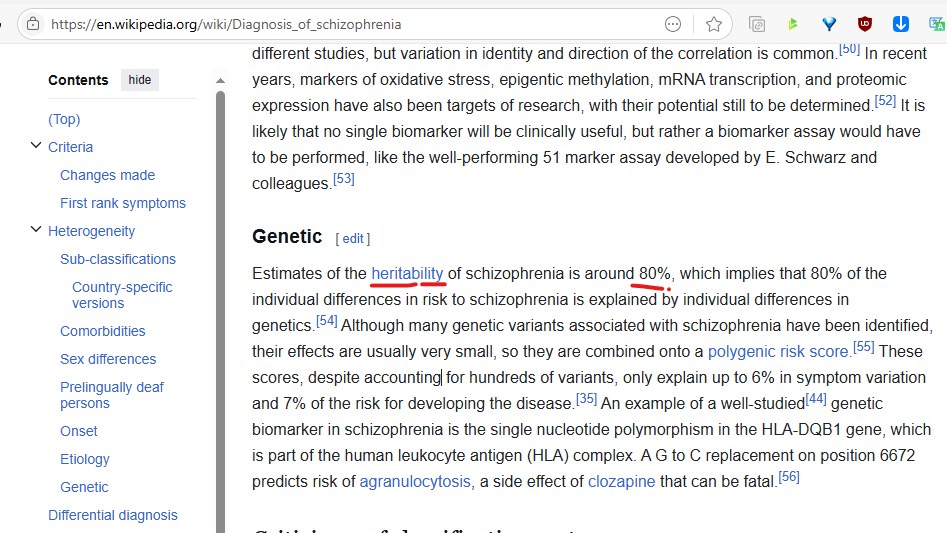
Task: Open the translate page extension icon
Action: [x=936, y=24]
